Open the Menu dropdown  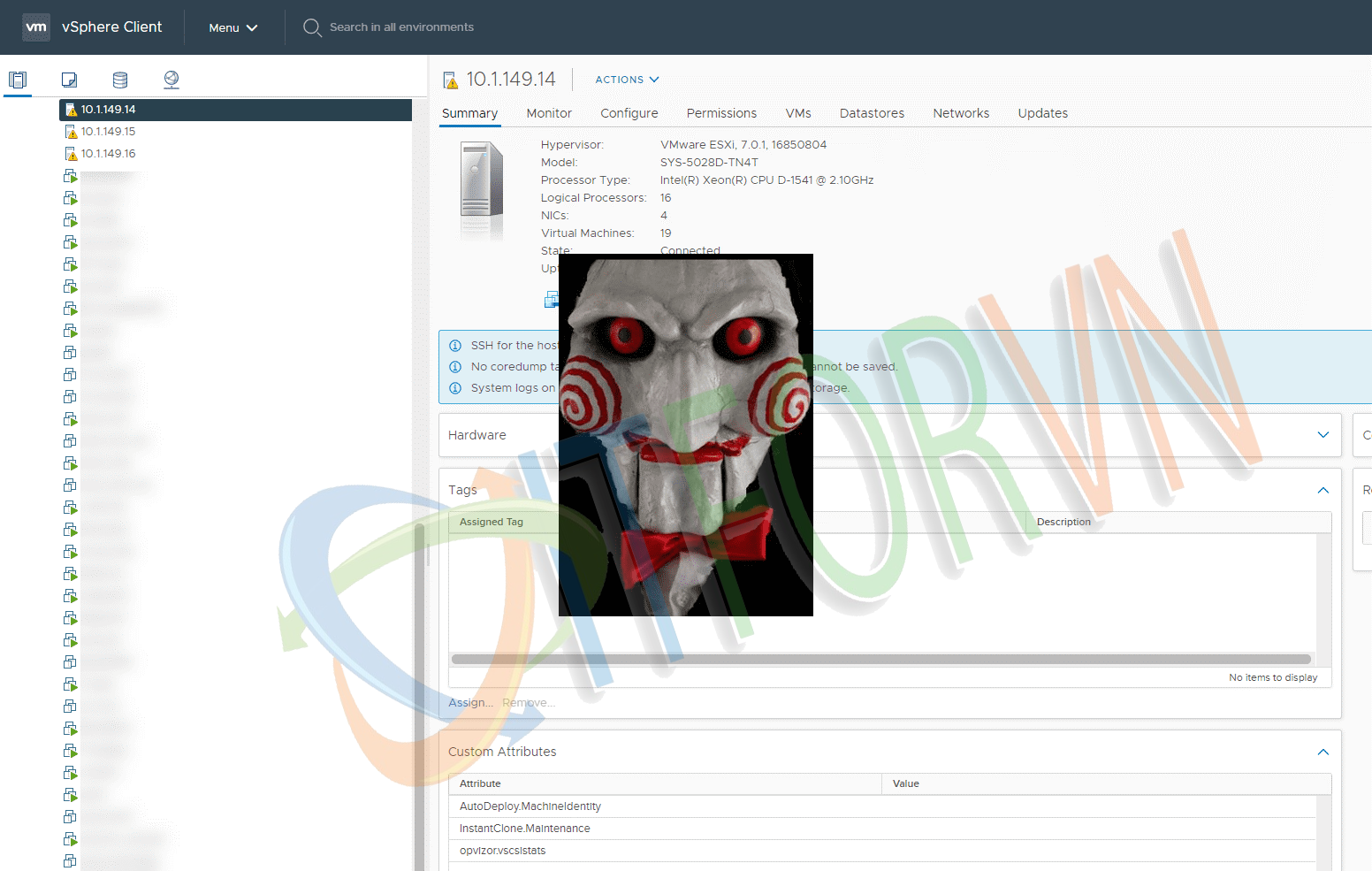point(232,27)
